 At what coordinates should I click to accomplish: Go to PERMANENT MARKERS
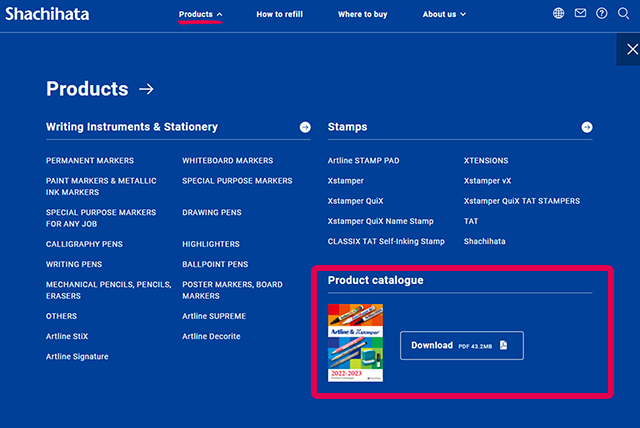(x=90, y=161)
